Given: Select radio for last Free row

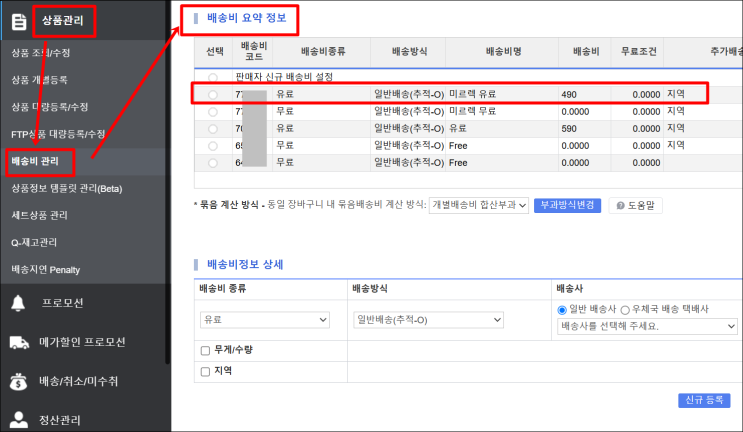Looking at the screenshot, I should pos(213,162).
